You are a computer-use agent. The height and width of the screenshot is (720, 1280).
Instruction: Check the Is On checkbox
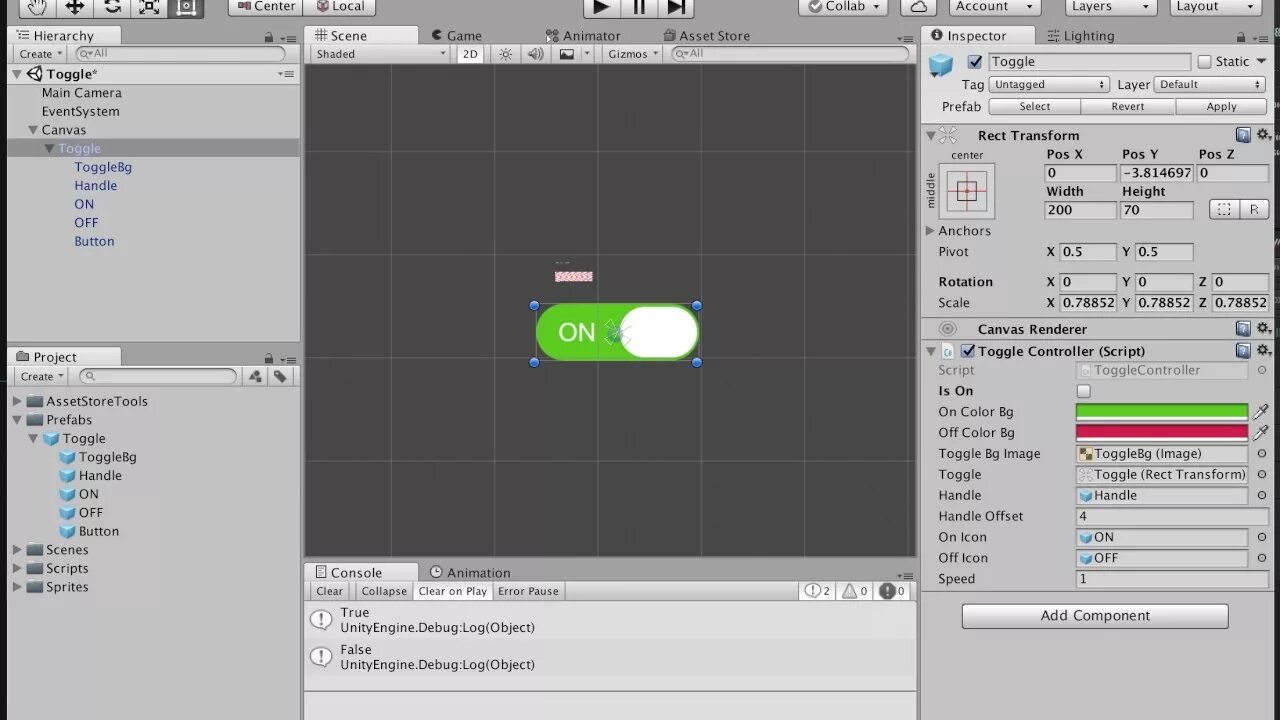pyautogui.click(x=1083, y=391)
